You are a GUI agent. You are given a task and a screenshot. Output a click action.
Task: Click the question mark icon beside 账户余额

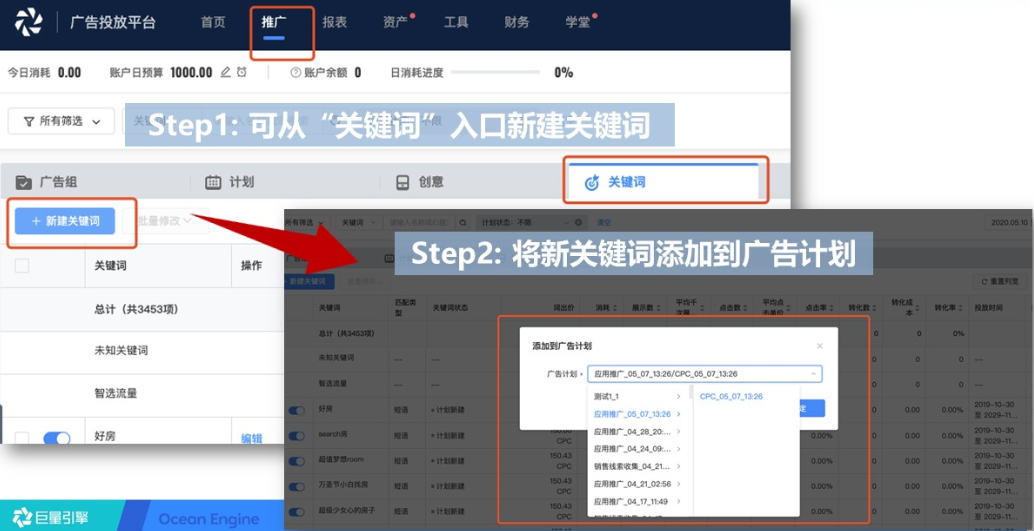tap(295, 73)
